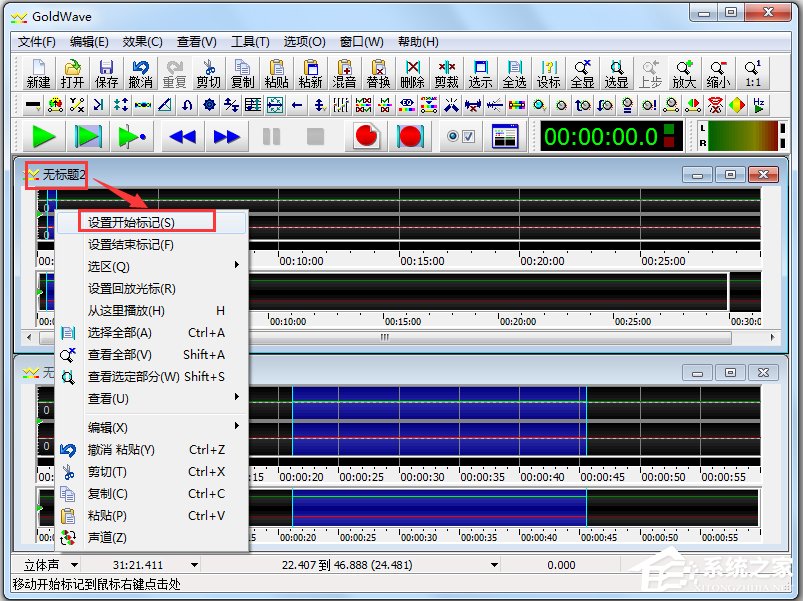Click the play selection button

pyautogui.click(x=89, y=136)
